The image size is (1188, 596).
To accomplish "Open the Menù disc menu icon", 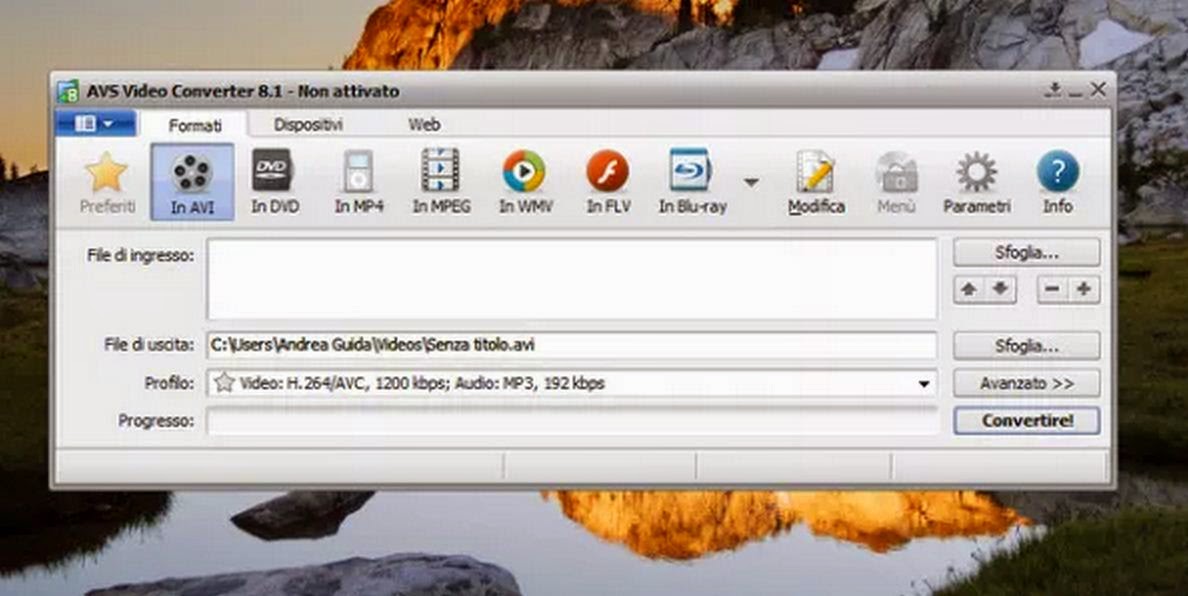I will tap(896, 183).
